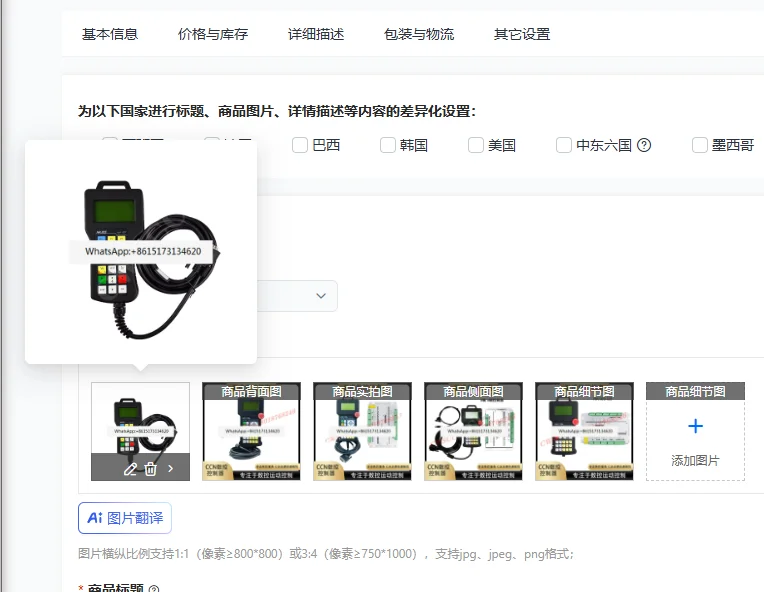This screenshot has width=764, height=592.
Task: Check the 美国 country option
Action: coord(476,145)
